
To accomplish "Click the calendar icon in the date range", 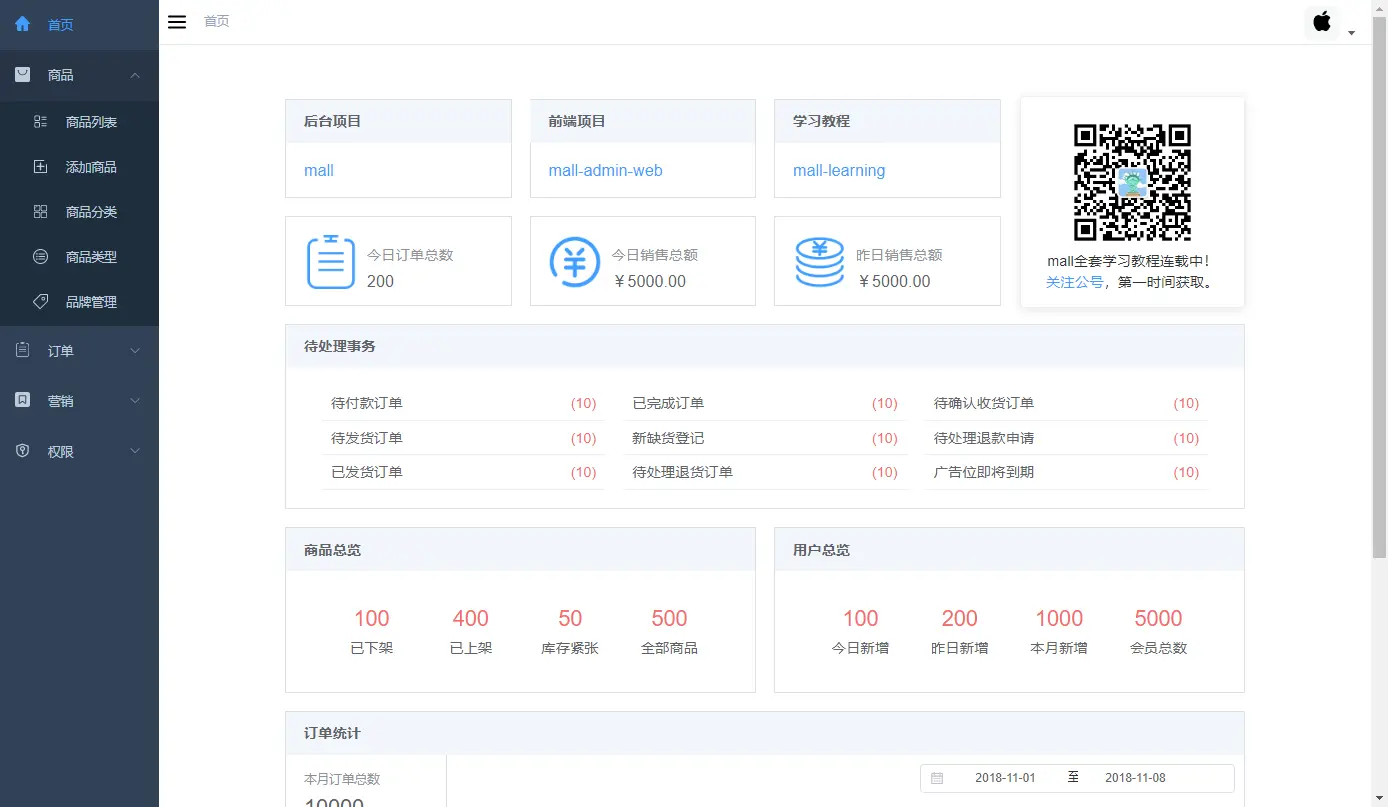I will (x=937, y=778).
